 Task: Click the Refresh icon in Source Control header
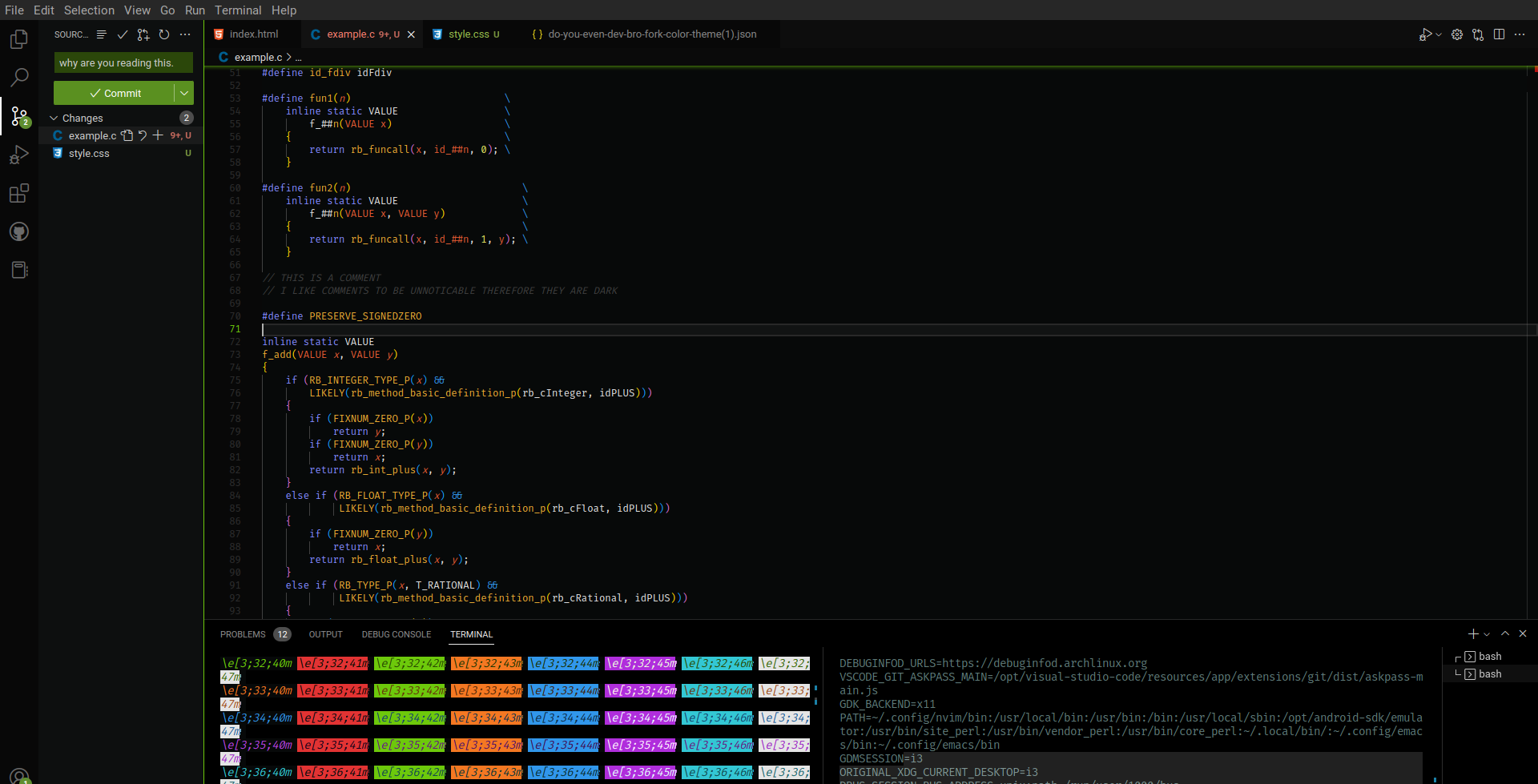coord(164,34)
